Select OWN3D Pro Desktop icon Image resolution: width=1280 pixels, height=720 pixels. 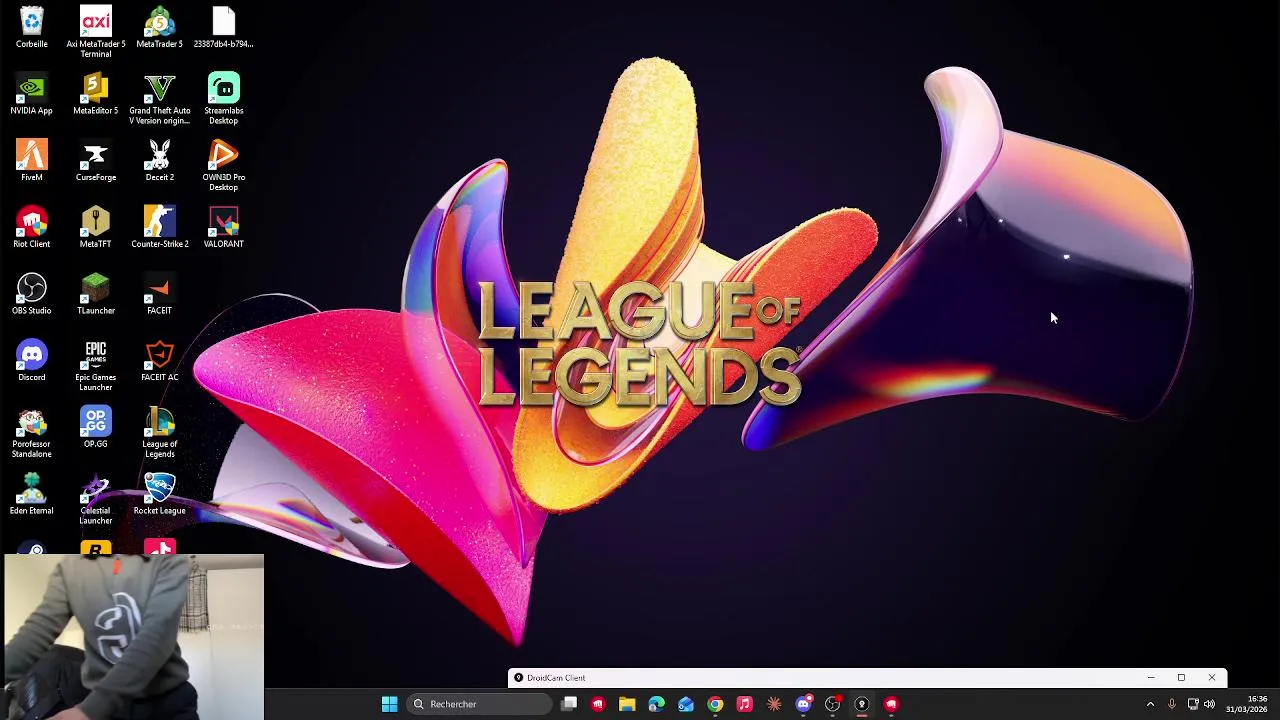pos(223,166)
